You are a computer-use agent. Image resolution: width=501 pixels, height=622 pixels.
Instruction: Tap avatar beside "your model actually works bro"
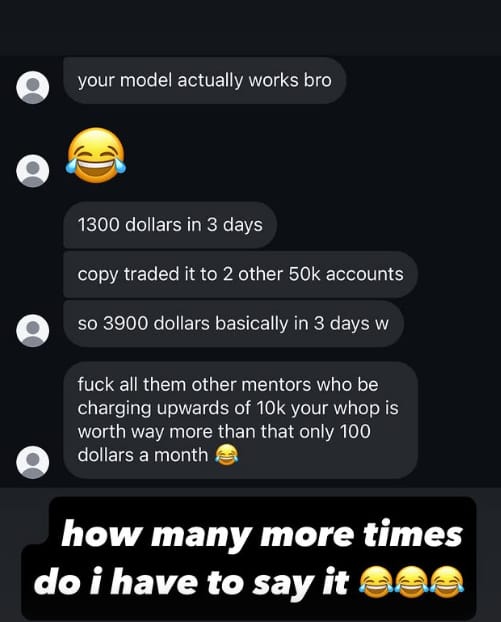coord(33,87)
